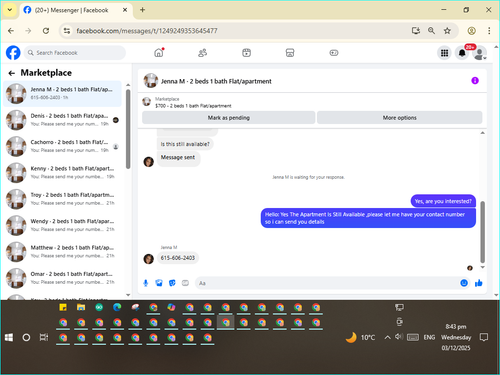Choose a GIF icon

click(185, 283)
